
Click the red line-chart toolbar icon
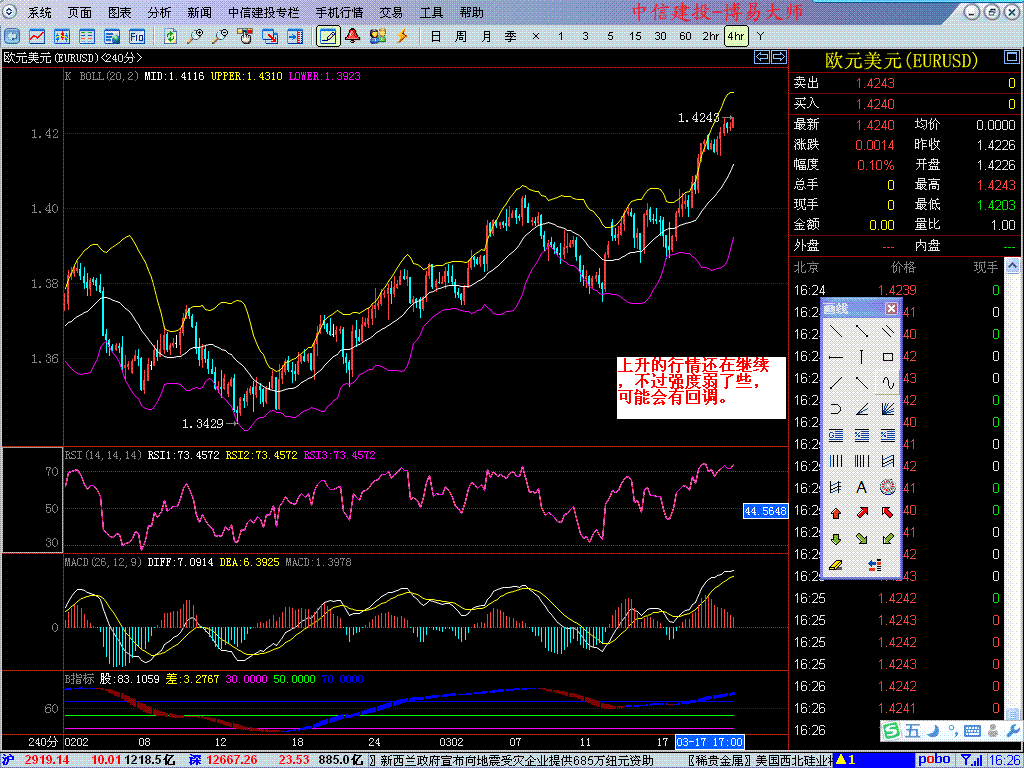point(37,37)
